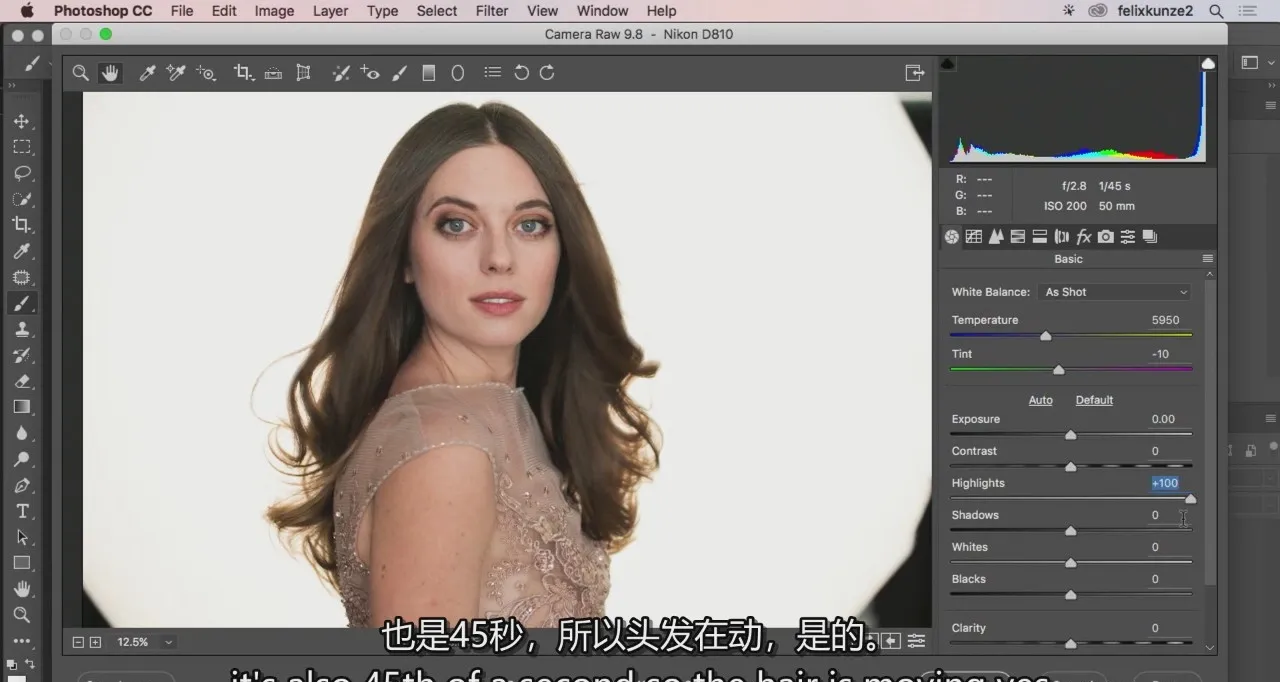Rotate image counterclockwise
Screen dimensions: 1280x682
tap(521, 73)
